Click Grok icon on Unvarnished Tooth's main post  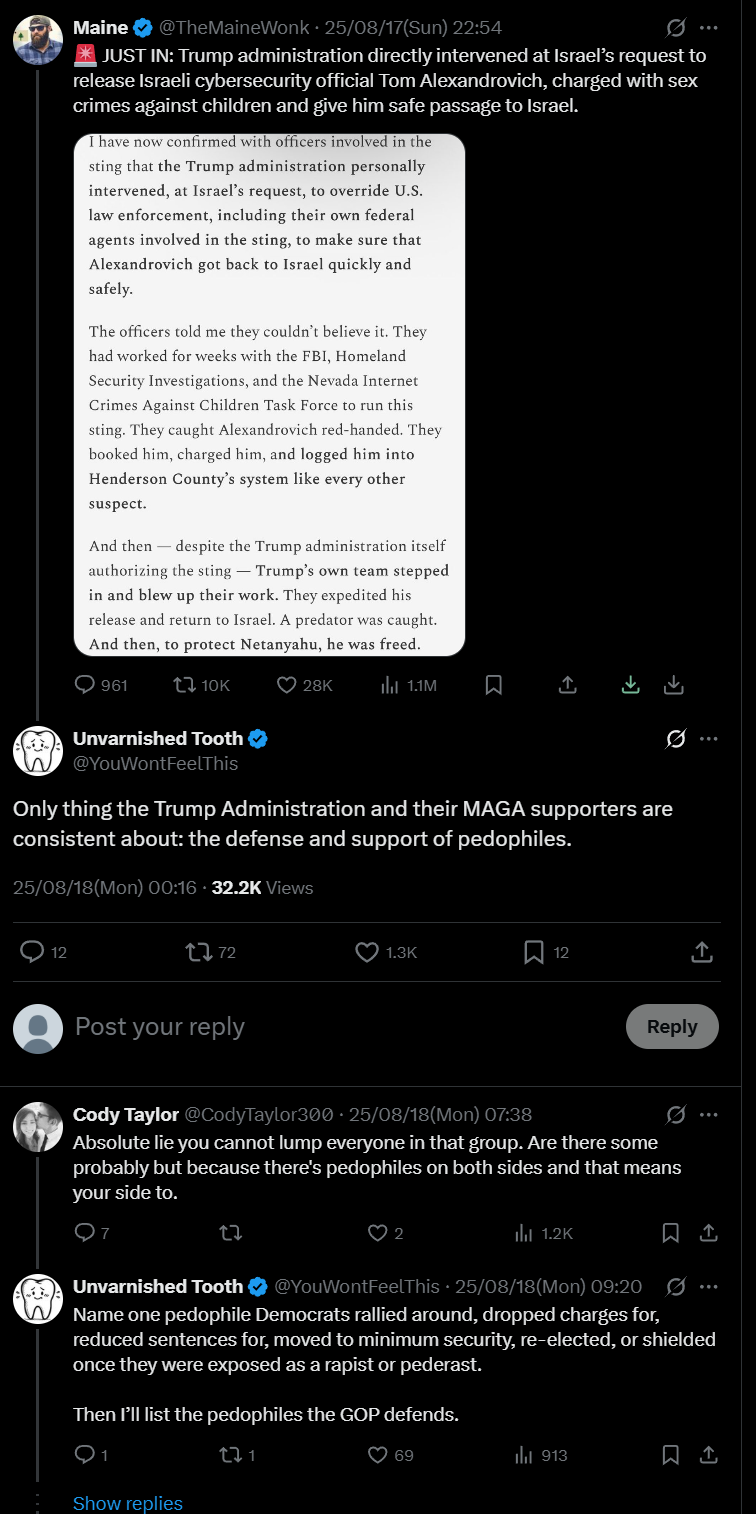[x=676, y=739]
